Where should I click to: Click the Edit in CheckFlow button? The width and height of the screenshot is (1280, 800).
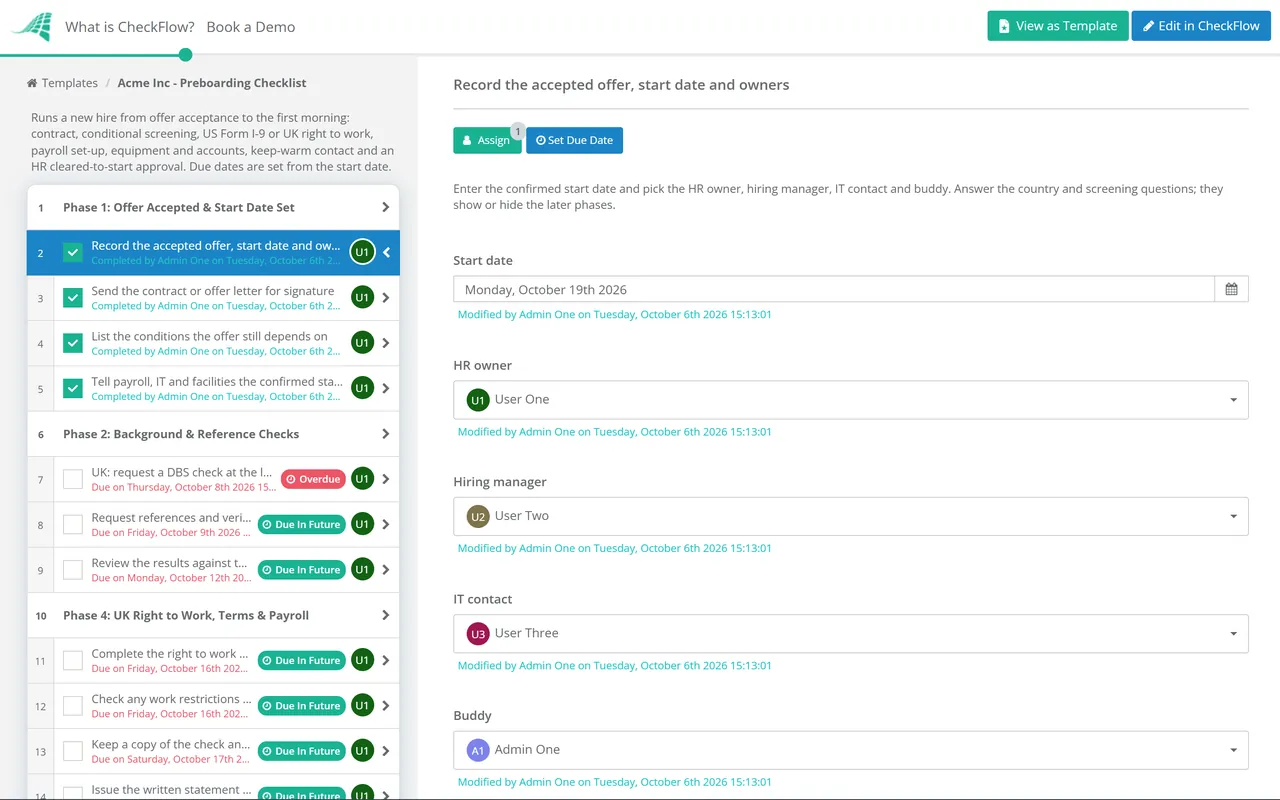pos(1201,26)
